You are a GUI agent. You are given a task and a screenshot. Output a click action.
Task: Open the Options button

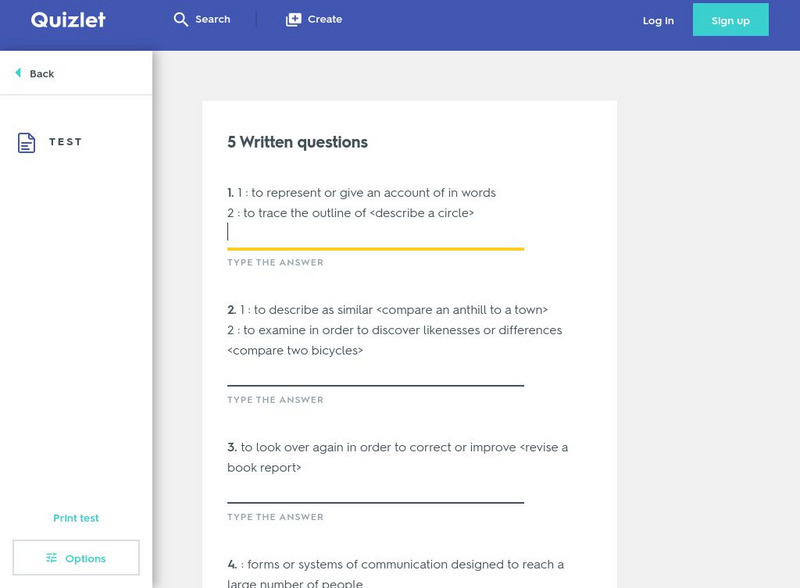76,558
